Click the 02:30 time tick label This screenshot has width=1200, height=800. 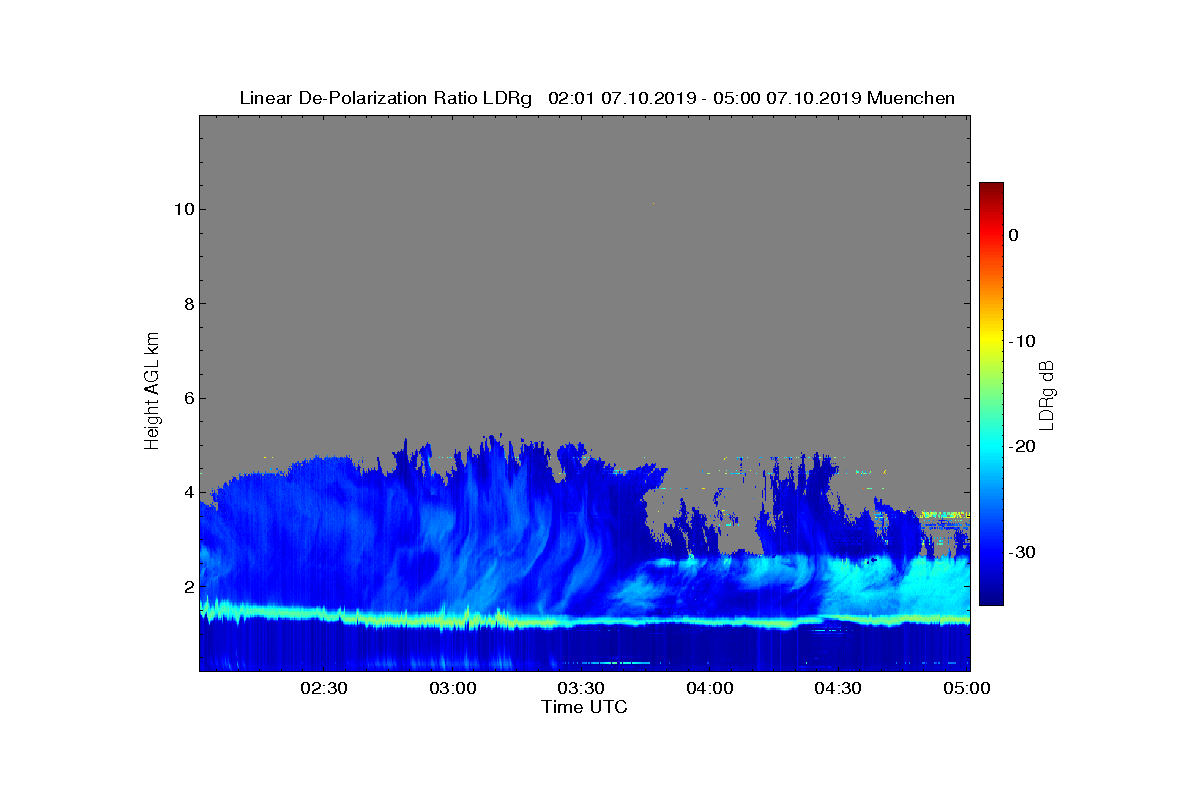(323, 688)
